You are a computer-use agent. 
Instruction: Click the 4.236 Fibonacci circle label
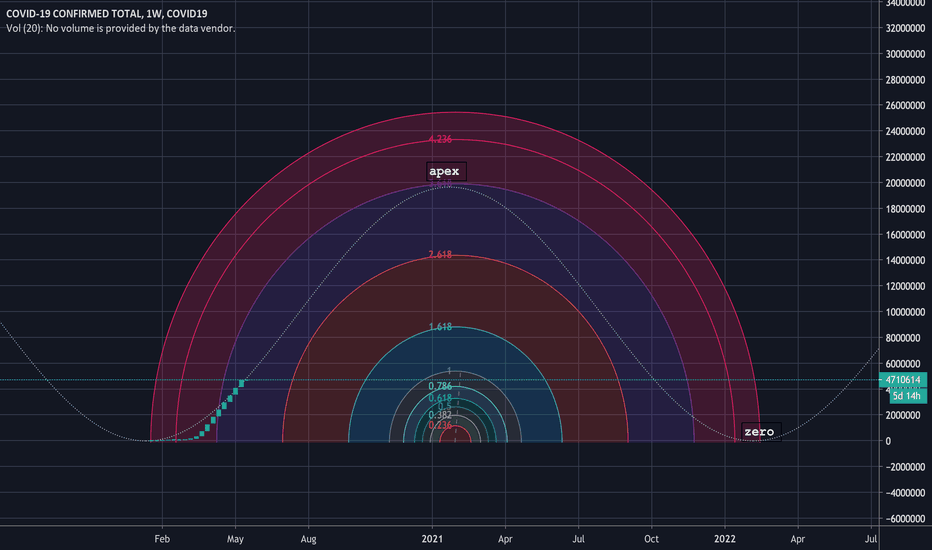(x=440, y=139)
